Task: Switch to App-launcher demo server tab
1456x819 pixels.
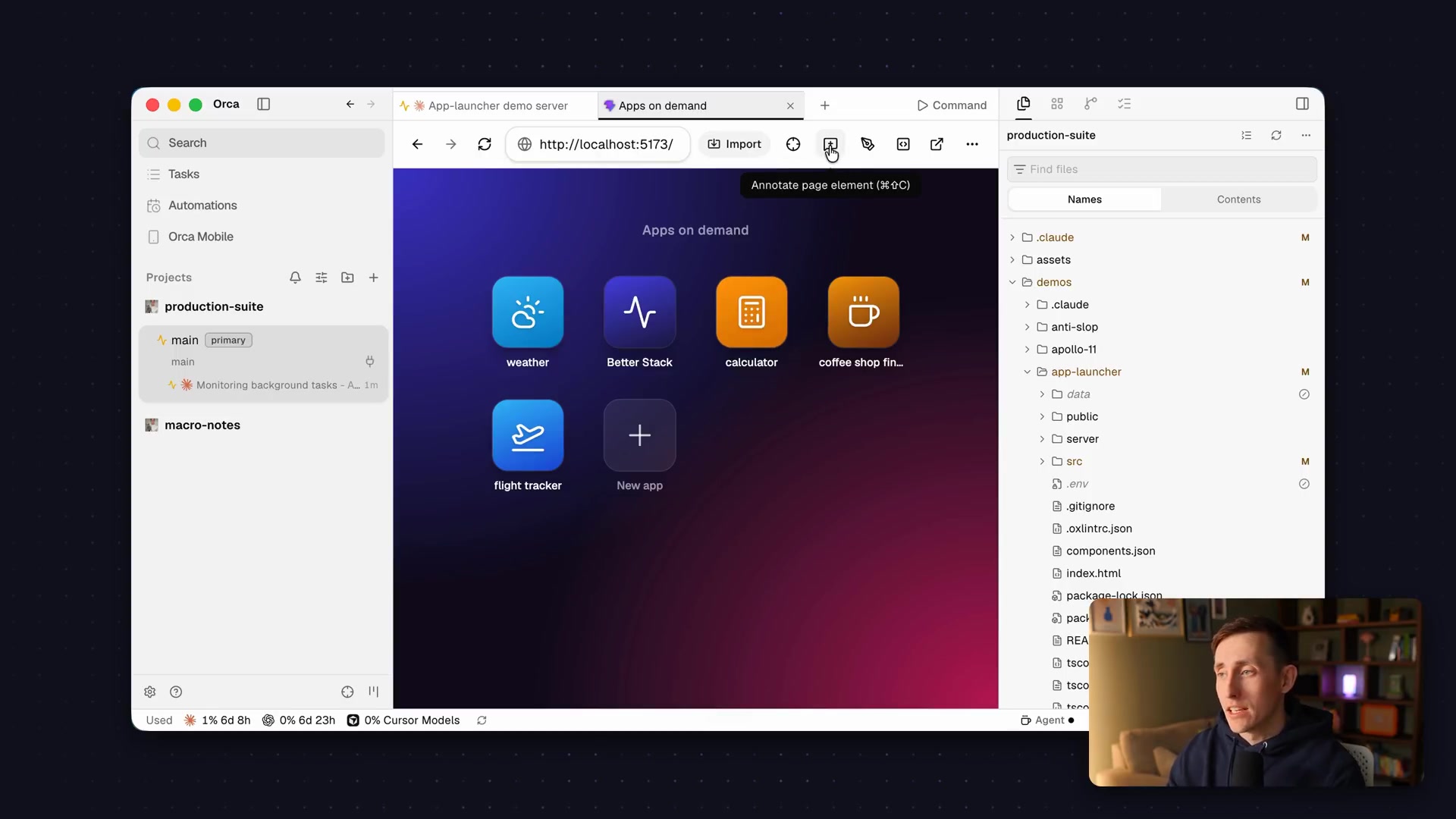Action: click(495, 105)
